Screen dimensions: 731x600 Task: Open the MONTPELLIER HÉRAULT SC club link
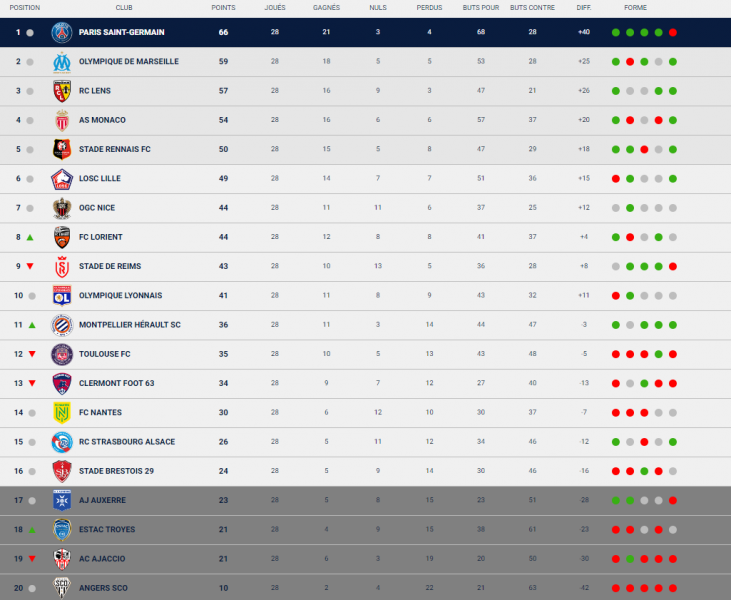click(x=130, y=325)
